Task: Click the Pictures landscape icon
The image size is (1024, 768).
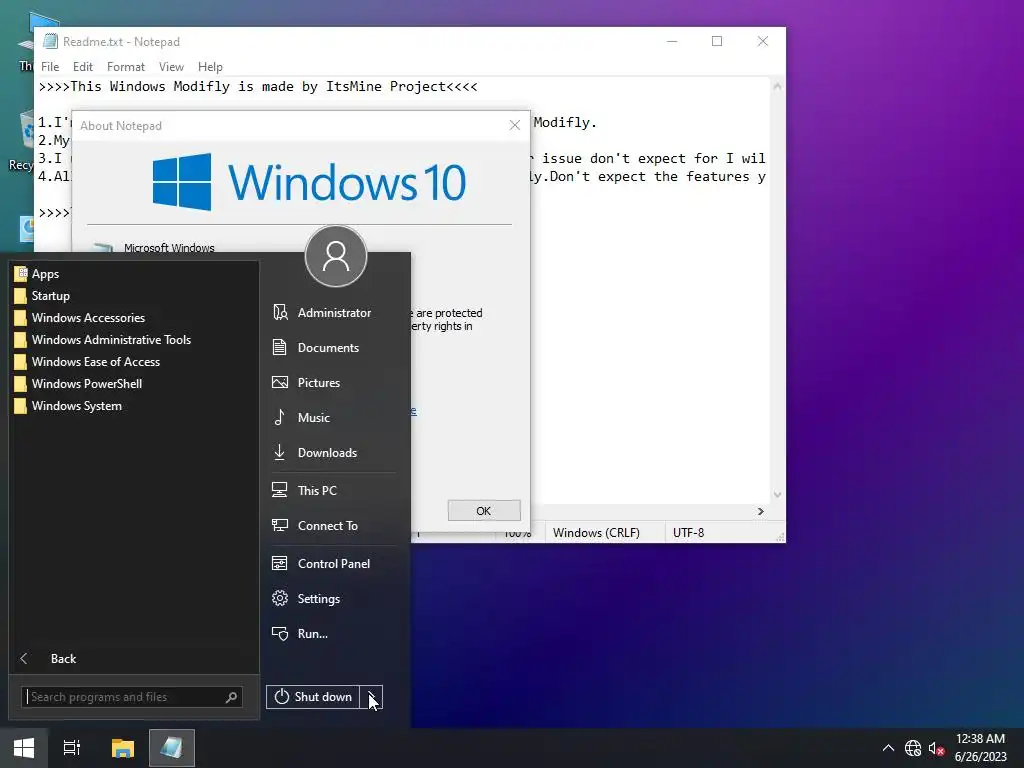Action: tap(280, 383)
